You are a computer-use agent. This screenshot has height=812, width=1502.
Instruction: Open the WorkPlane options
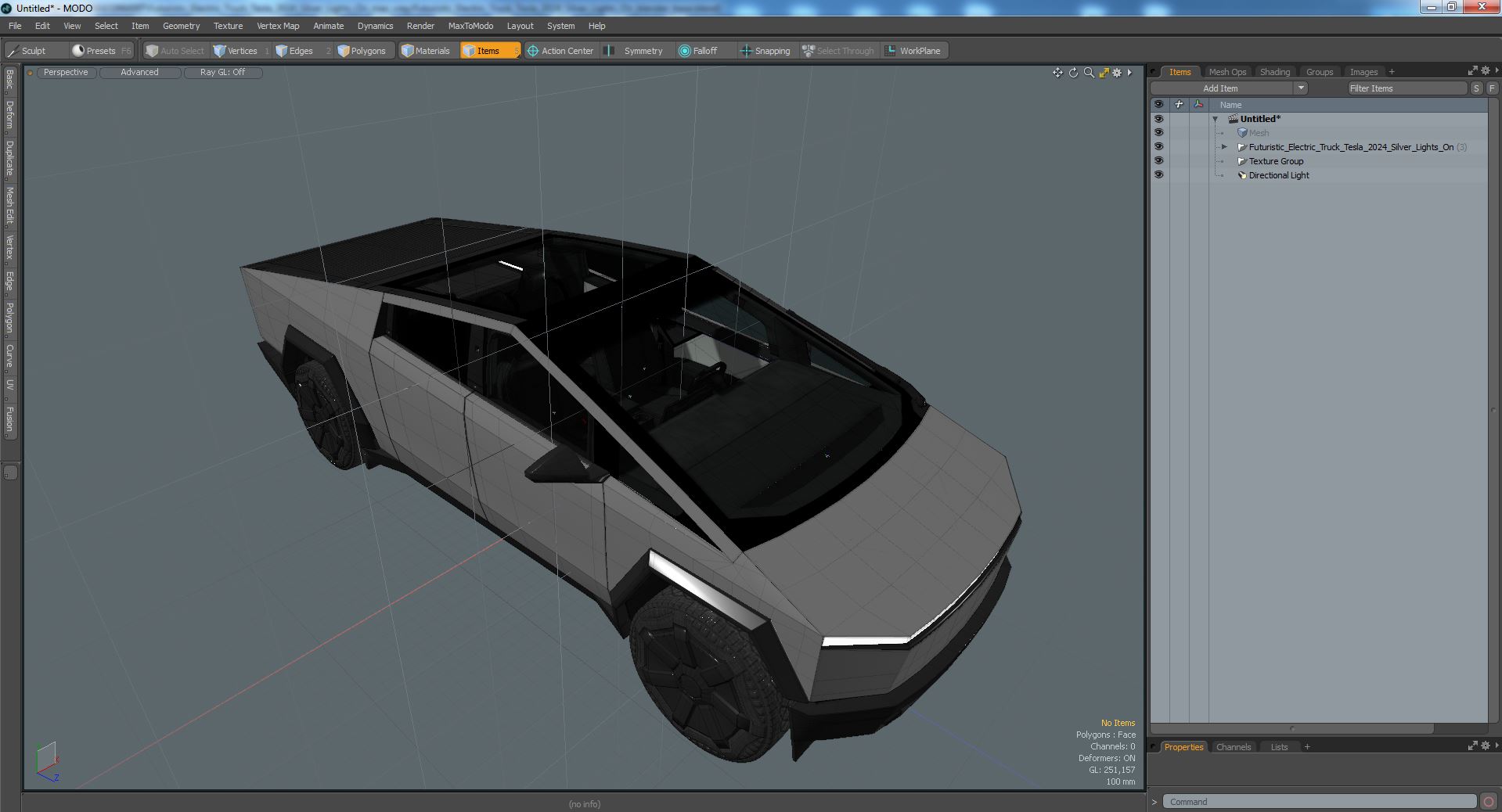tap(913, 51)
